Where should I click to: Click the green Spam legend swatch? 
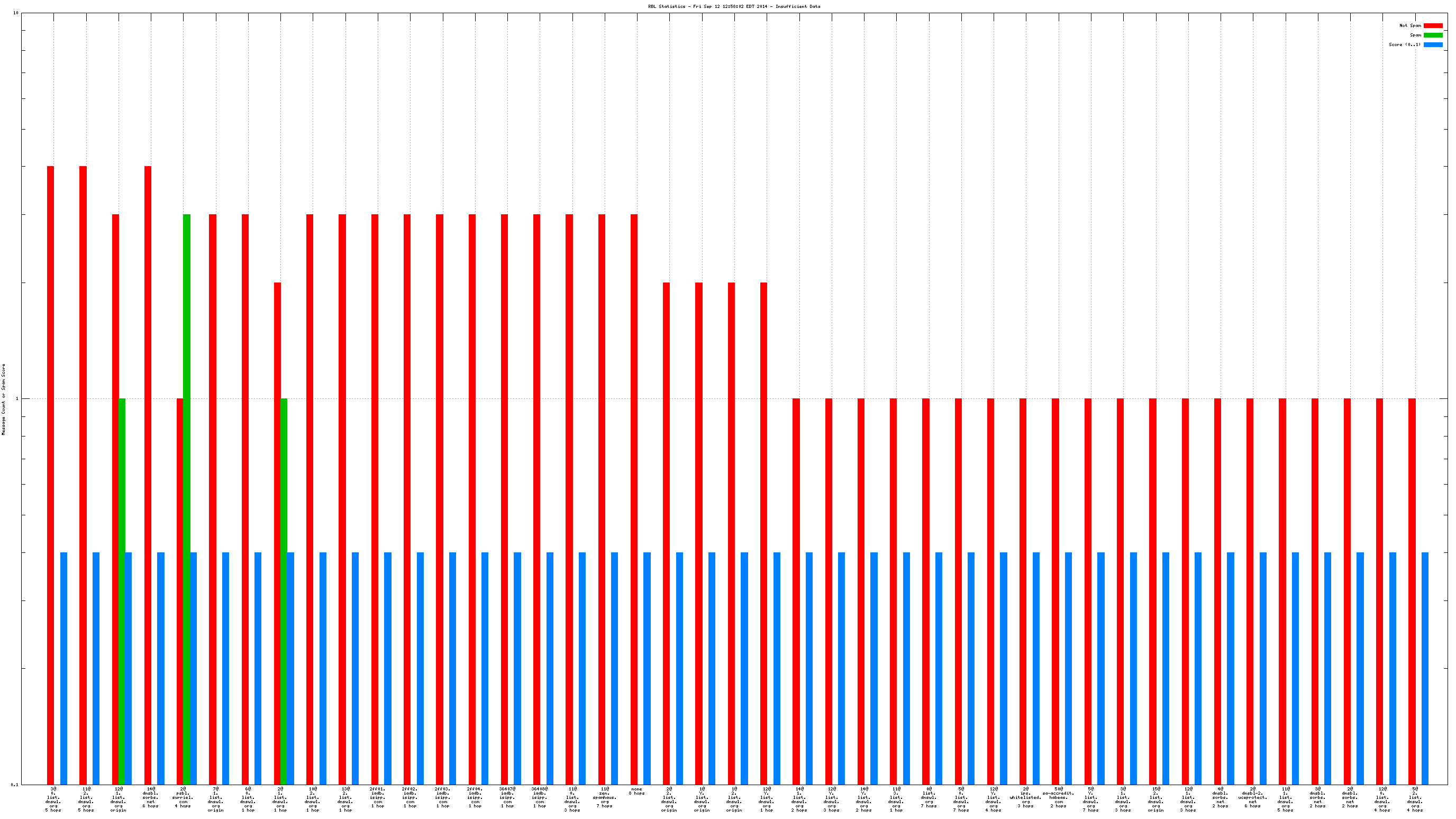click(x=1432, y=35)
